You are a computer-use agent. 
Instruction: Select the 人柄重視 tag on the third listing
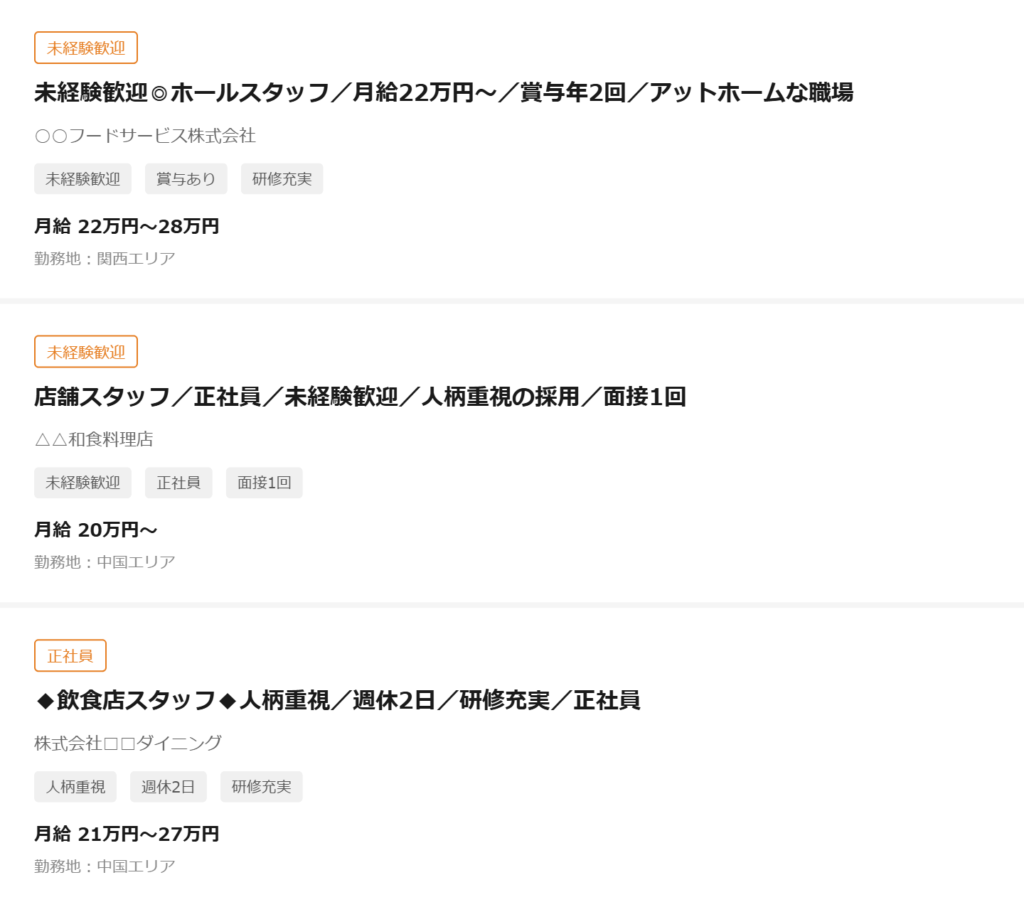click(75, 786)
